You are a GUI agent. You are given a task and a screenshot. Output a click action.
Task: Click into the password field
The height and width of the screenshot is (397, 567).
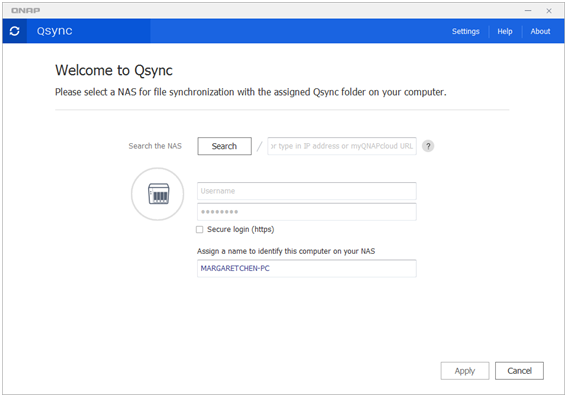point(307,212)
